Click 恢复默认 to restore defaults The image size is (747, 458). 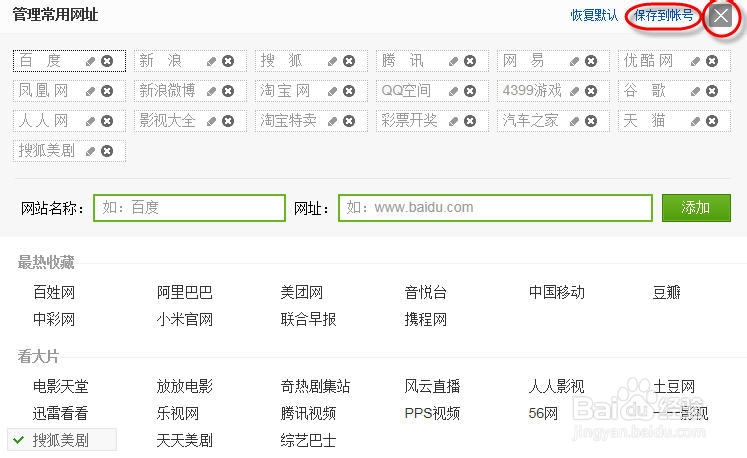(x=594, y=15)
